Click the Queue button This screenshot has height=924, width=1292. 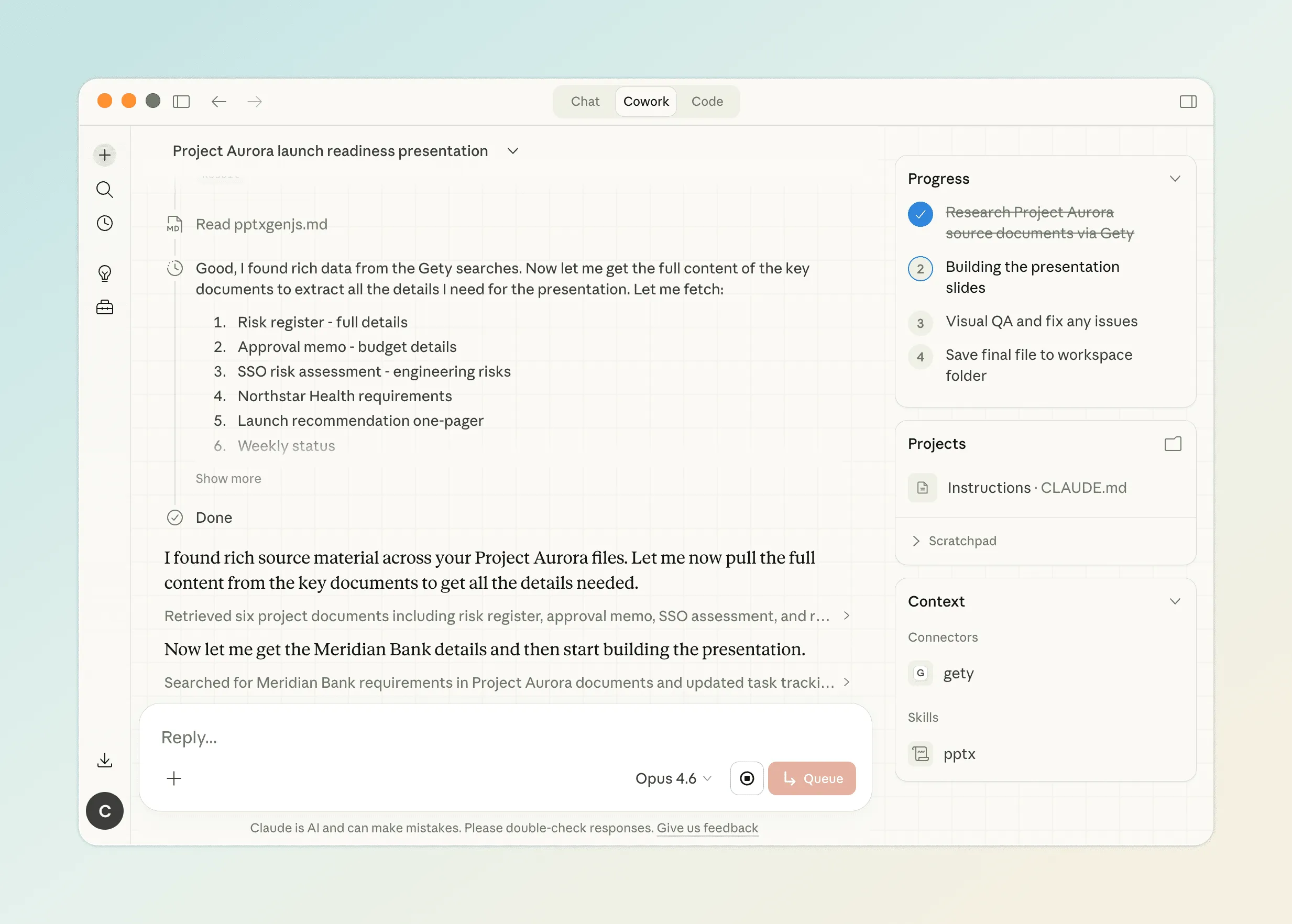(812, 778)
